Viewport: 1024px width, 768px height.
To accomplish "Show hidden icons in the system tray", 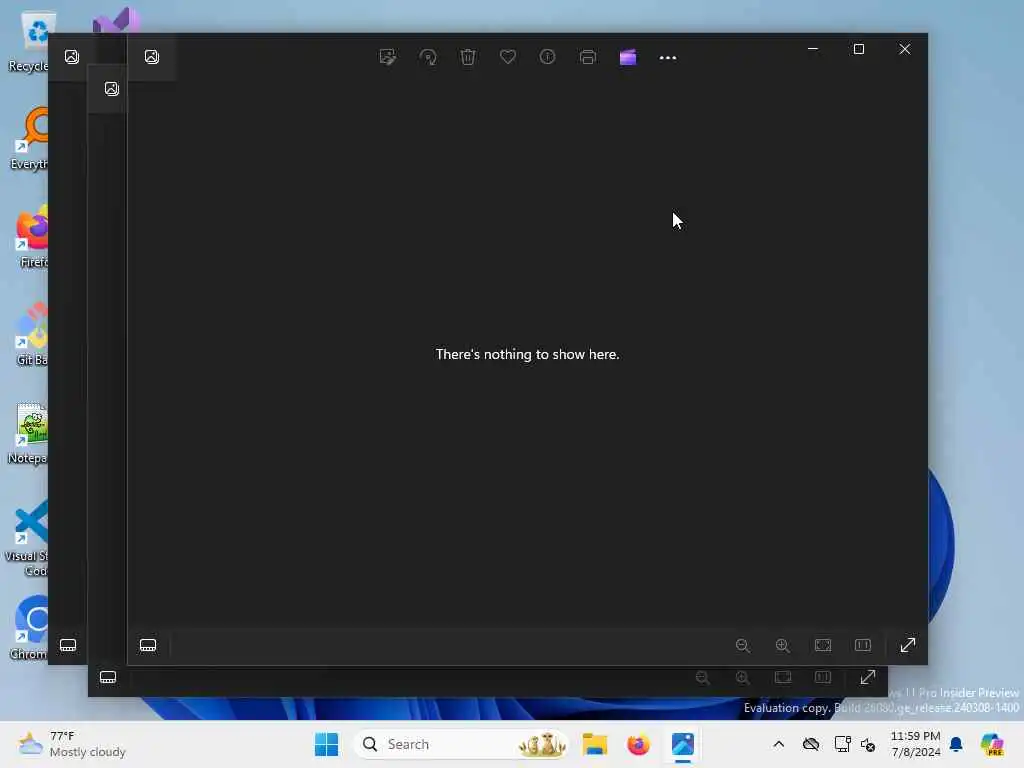I will pos(778,744).
